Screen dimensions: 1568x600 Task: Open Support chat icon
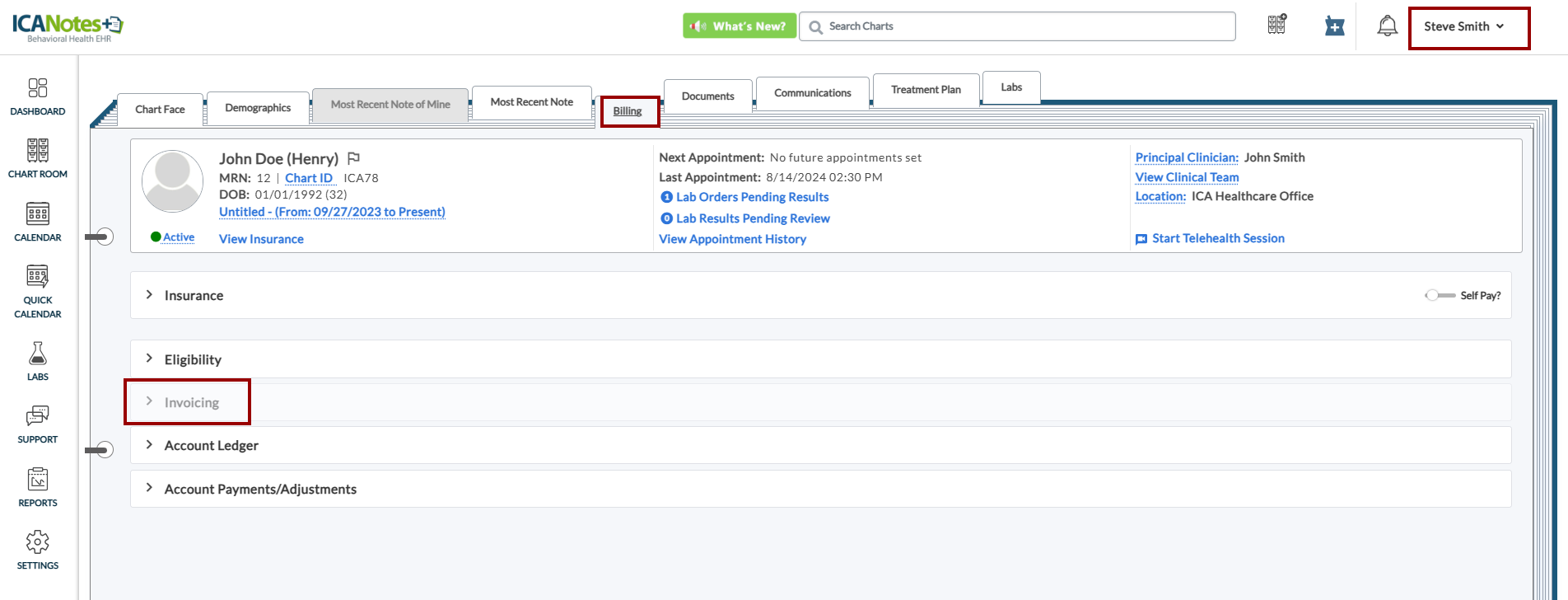[x=38, y=424]
